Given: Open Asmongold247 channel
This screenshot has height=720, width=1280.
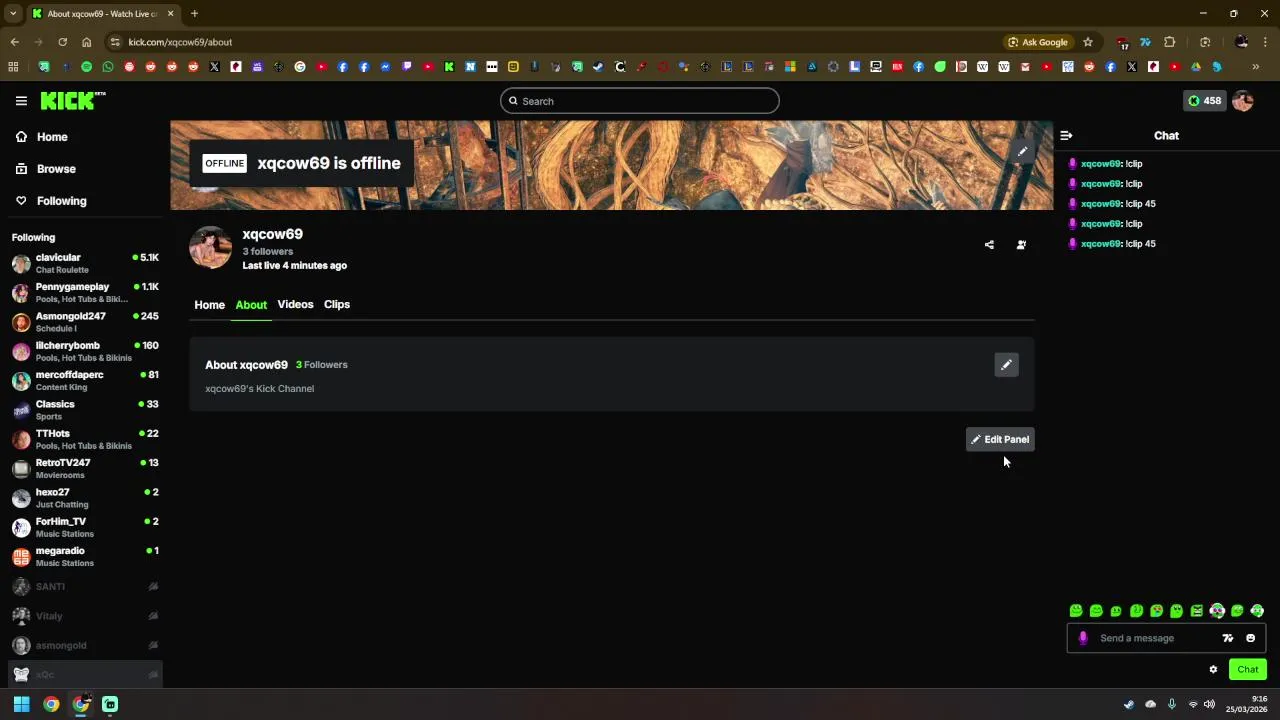Looking at the screenshot, I should point(85,322).
